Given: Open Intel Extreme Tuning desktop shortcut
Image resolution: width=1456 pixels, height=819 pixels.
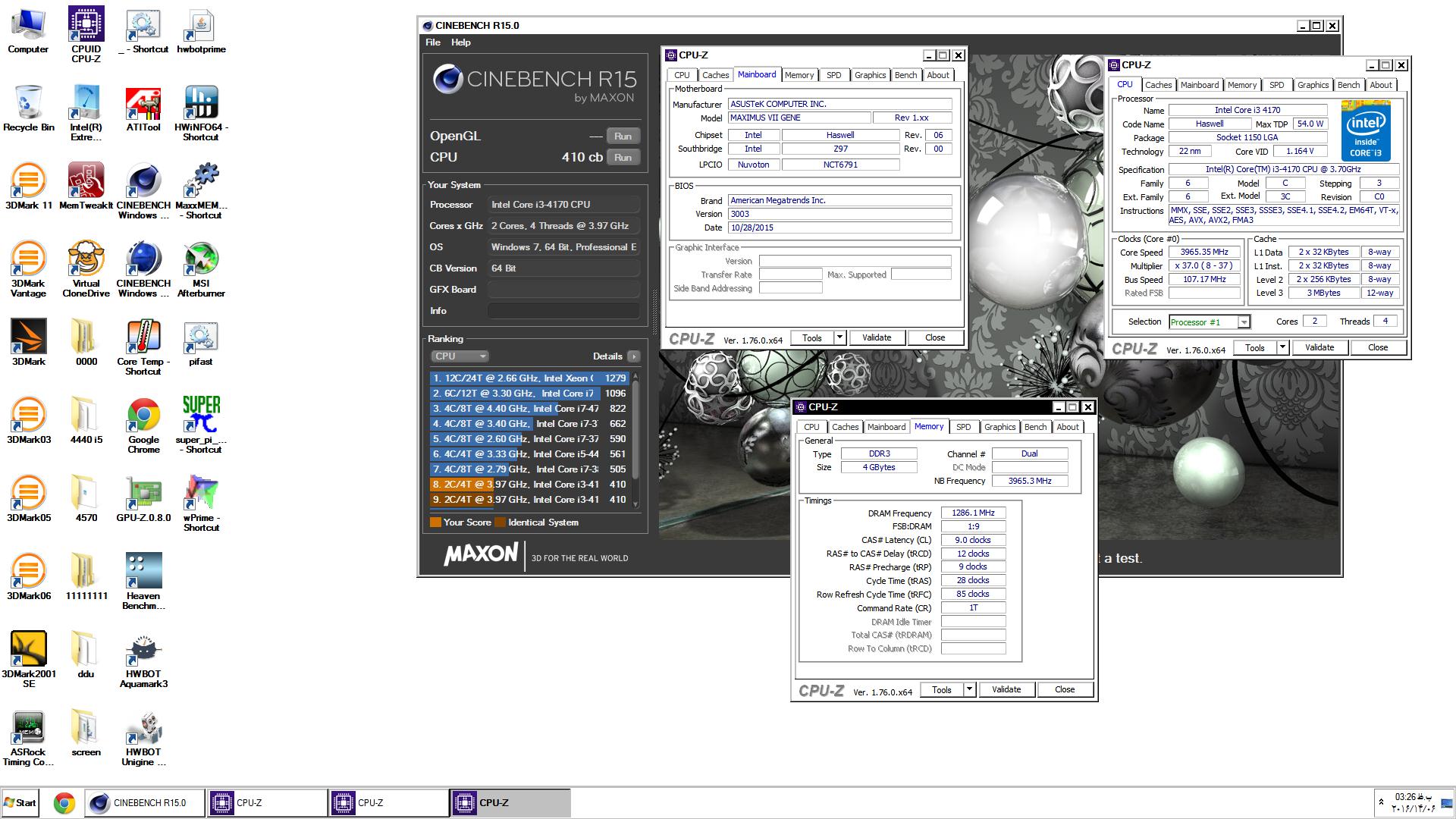Looking at the screenshot, I should point(86,113).
